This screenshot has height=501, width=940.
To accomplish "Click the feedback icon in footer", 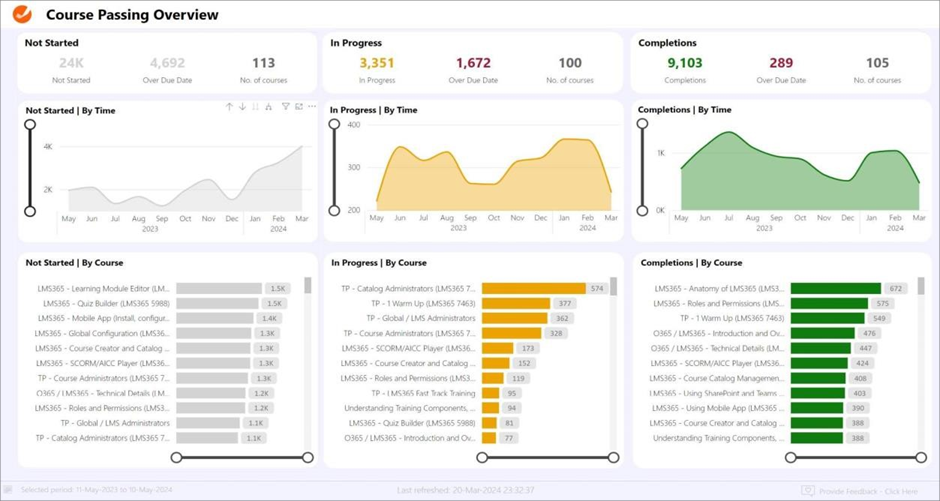I will tap(807, 491).
